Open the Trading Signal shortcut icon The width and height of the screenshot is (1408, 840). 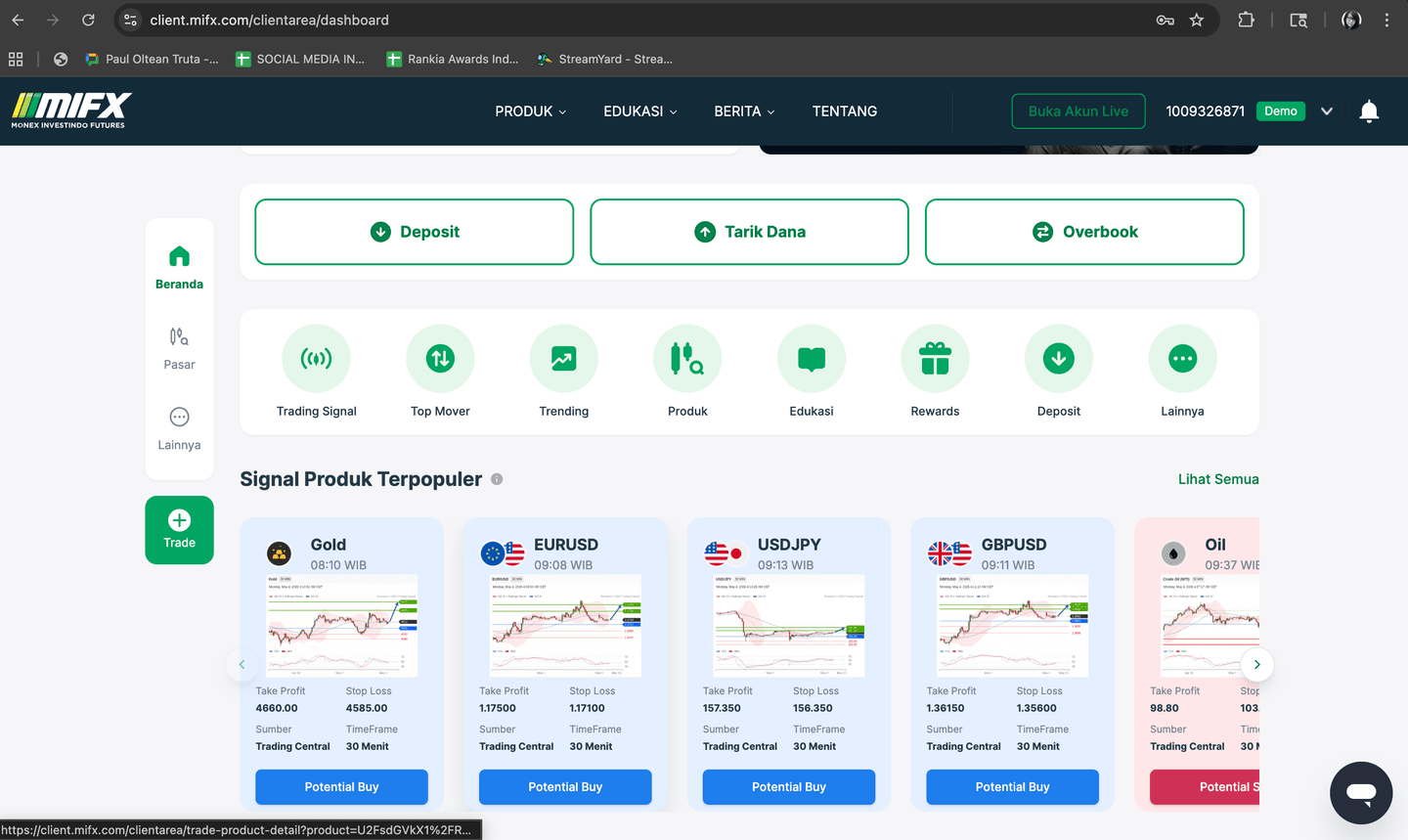pos(316,359)
